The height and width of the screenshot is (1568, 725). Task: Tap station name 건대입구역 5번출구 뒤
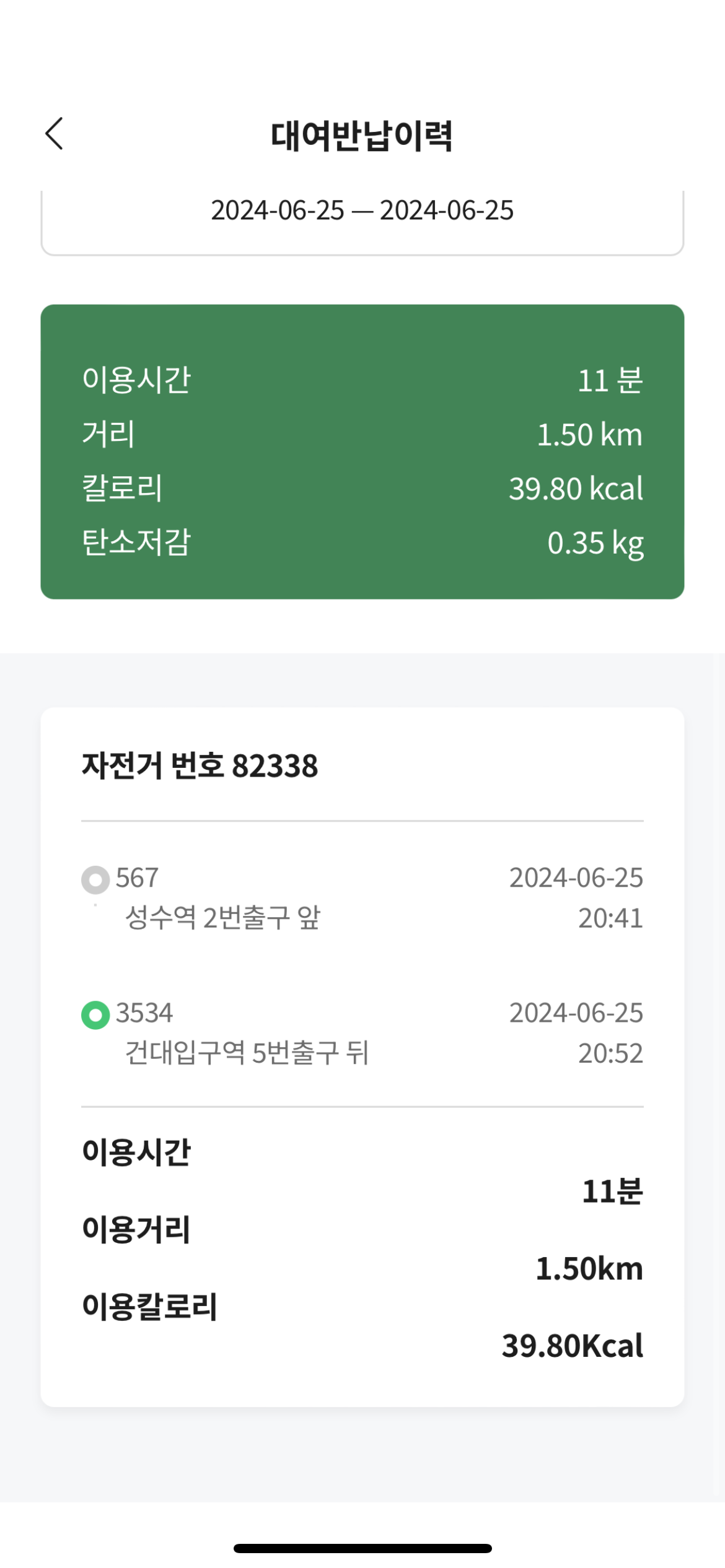pos(247,1053)
